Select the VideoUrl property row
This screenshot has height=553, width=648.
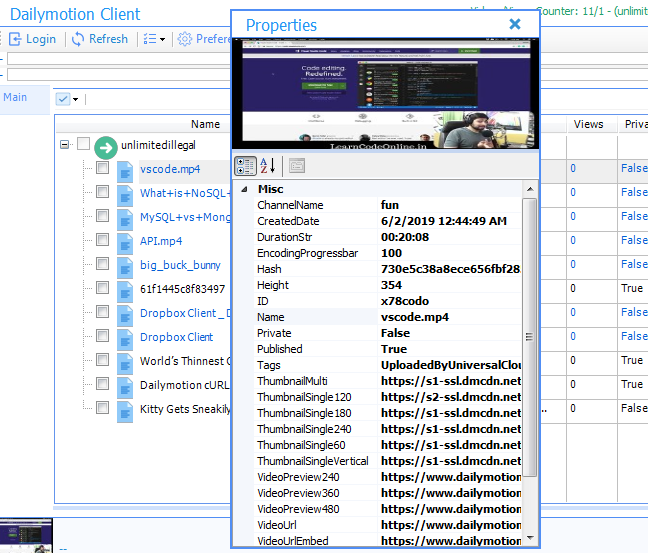pos(388,525)
